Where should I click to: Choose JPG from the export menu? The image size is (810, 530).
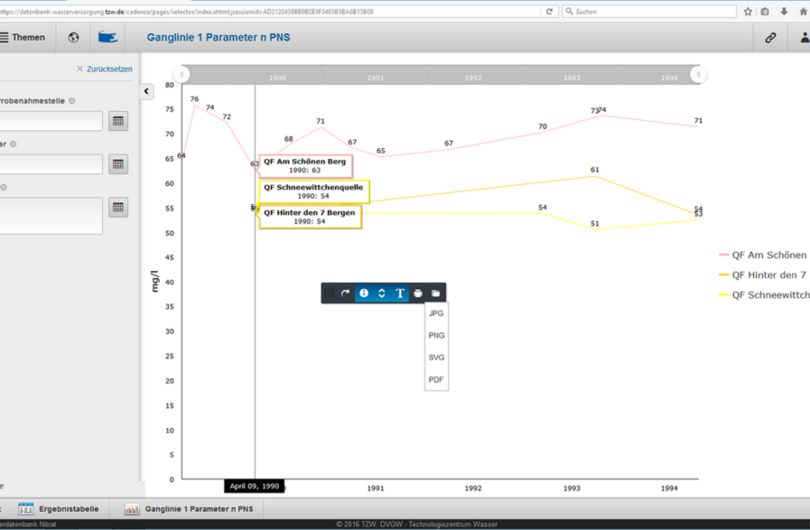436,313
